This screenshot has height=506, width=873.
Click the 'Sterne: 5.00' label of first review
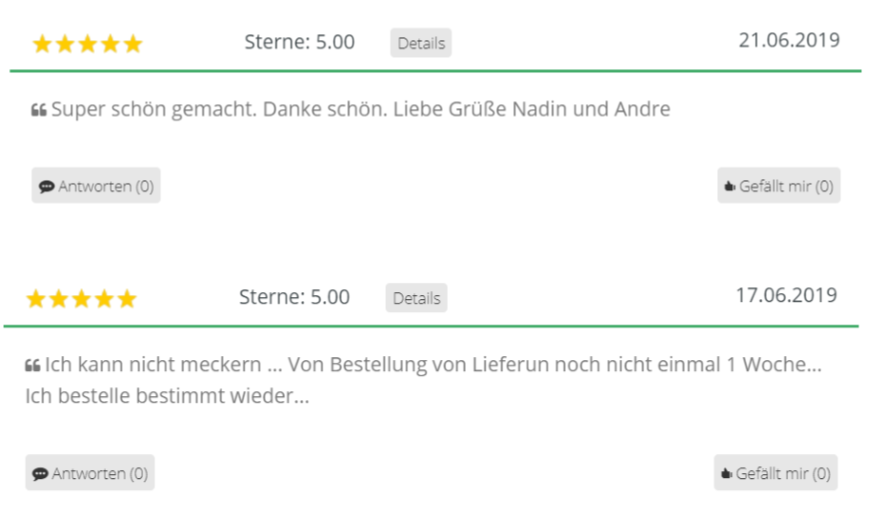(300, 42)
